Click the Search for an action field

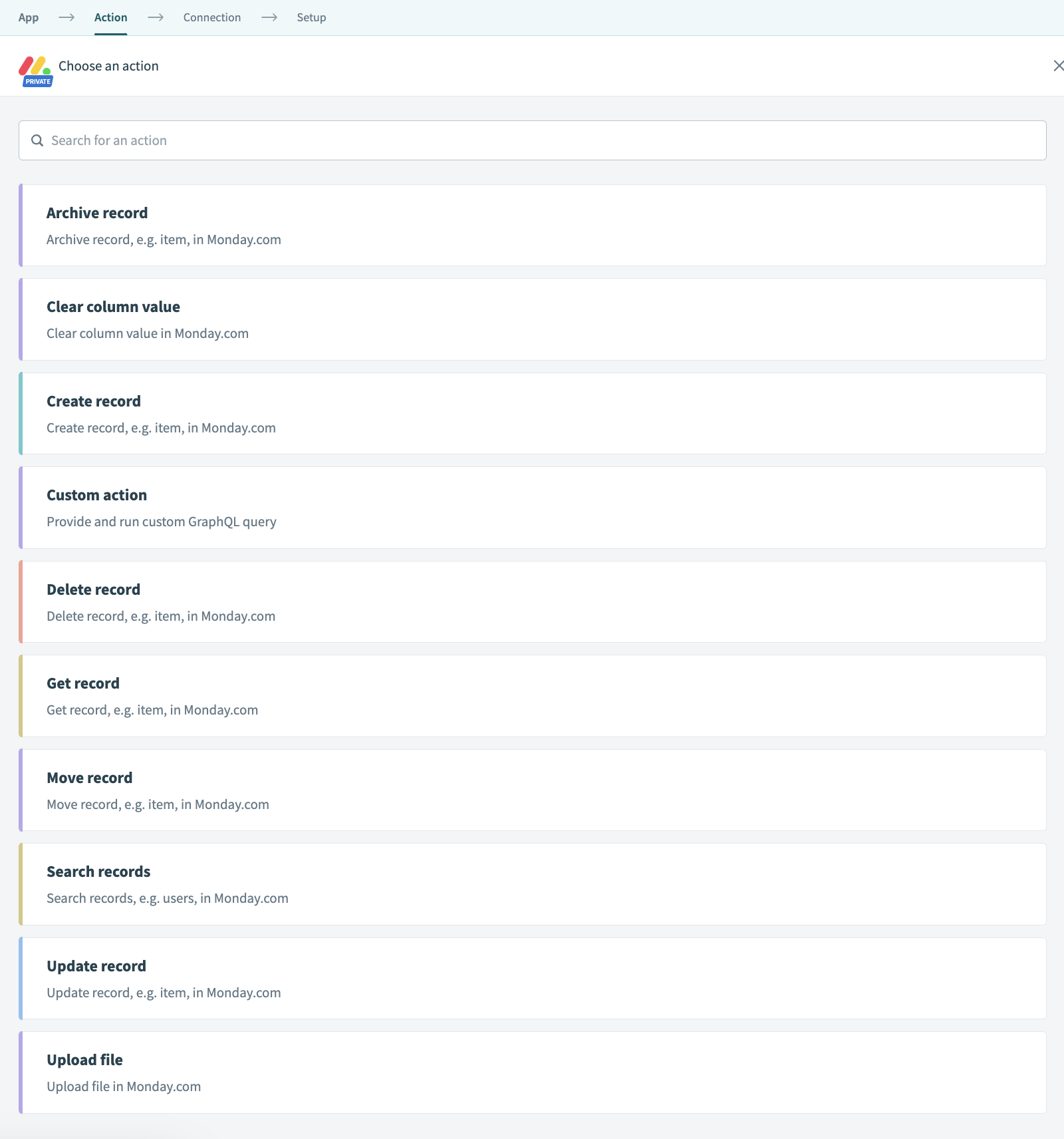pyautogui.click(x=532, y=140)
